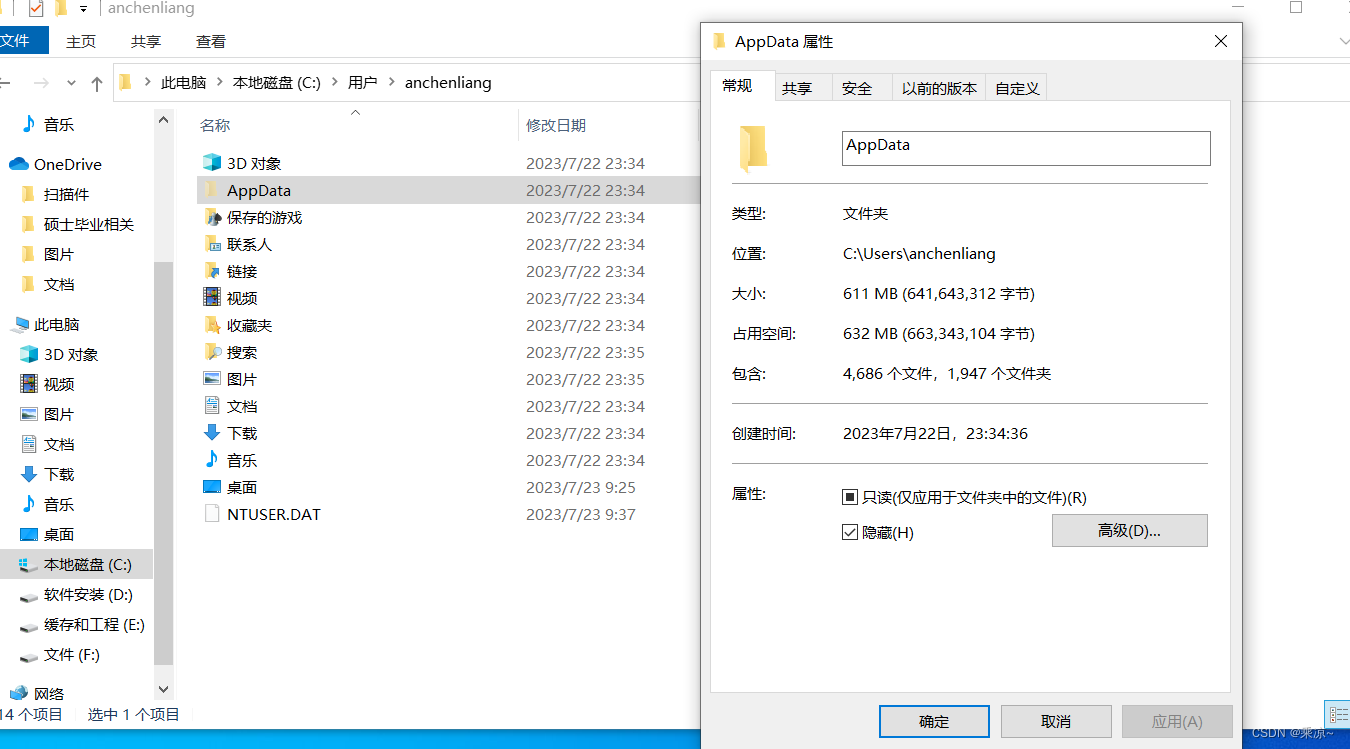Image resolution: width=1350 pixels, height=749 pixels.
Task: Click the 视频 film icon in file list
Action: (211, 298)
